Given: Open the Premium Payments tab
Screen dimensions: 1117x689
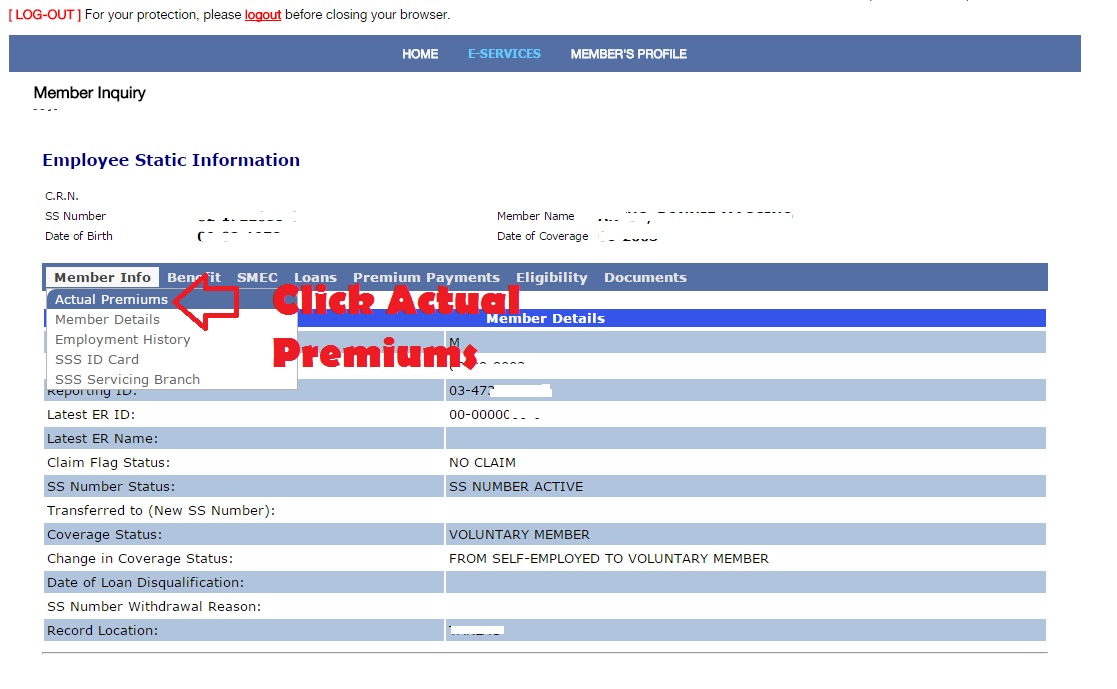Looking at the screenshot, I should click(426, 277).
